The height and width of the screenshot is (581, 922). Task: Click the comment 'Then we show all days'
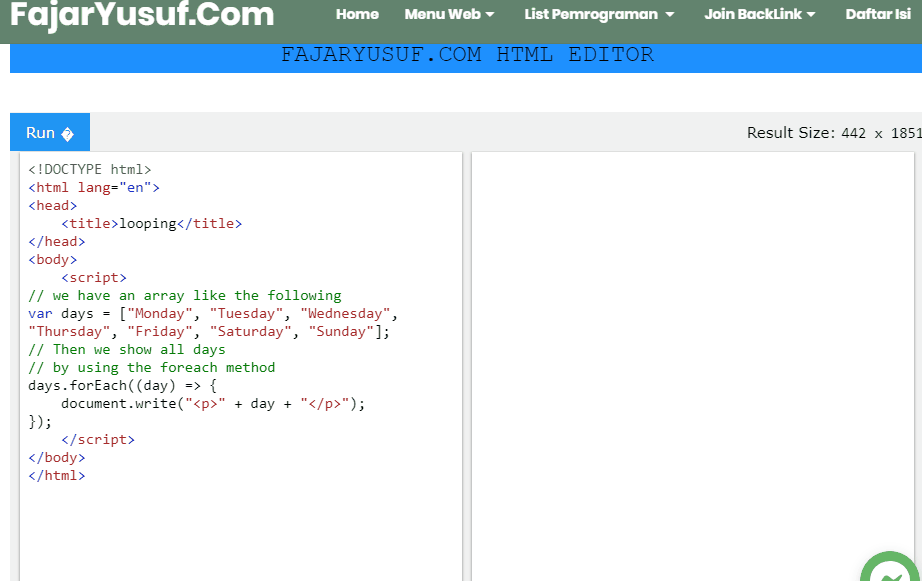(127, 349)
